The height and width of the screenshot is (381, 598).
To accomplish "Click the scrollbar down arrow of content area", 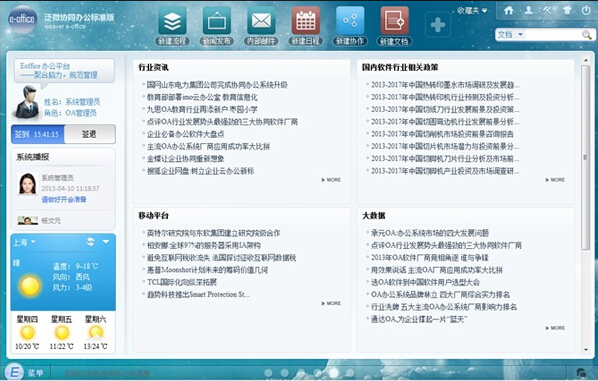I will (586, 350).
